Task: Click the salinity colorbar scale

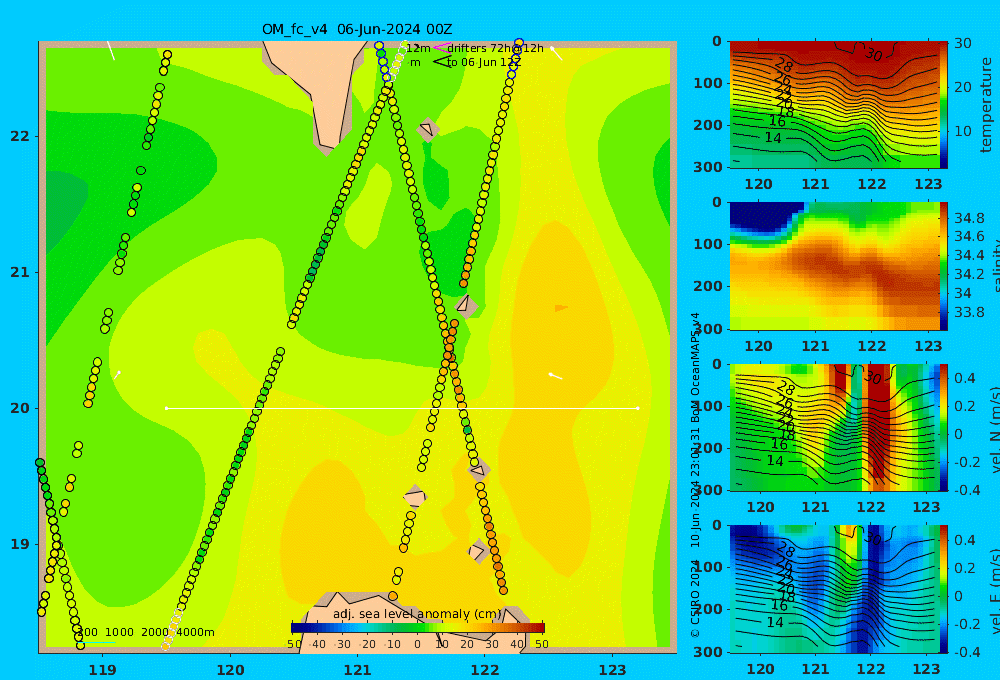Action: (x=944, y=266)
